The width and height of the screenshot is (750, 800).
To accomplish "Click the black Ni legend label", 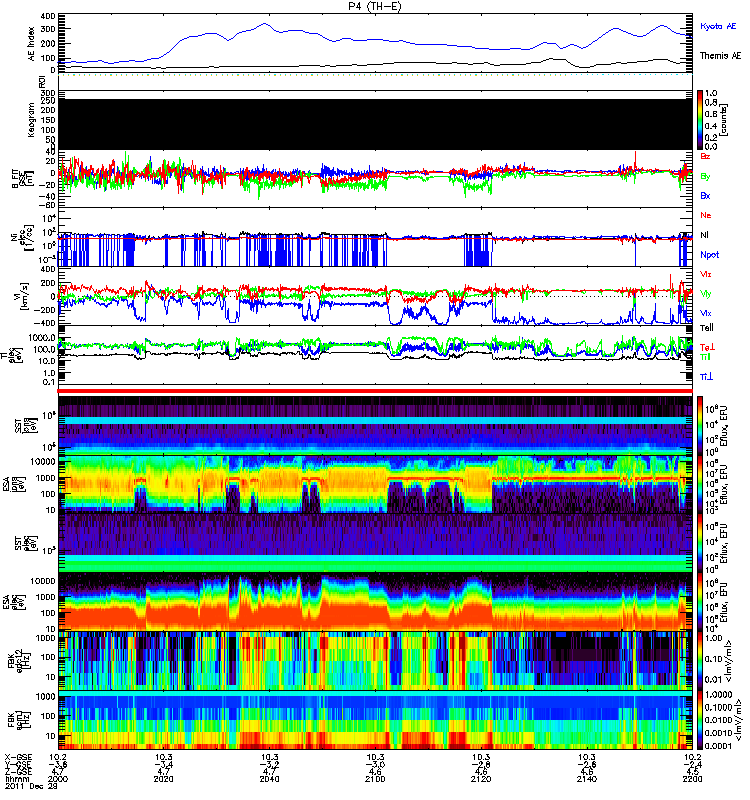I will (x=704, y=235).
